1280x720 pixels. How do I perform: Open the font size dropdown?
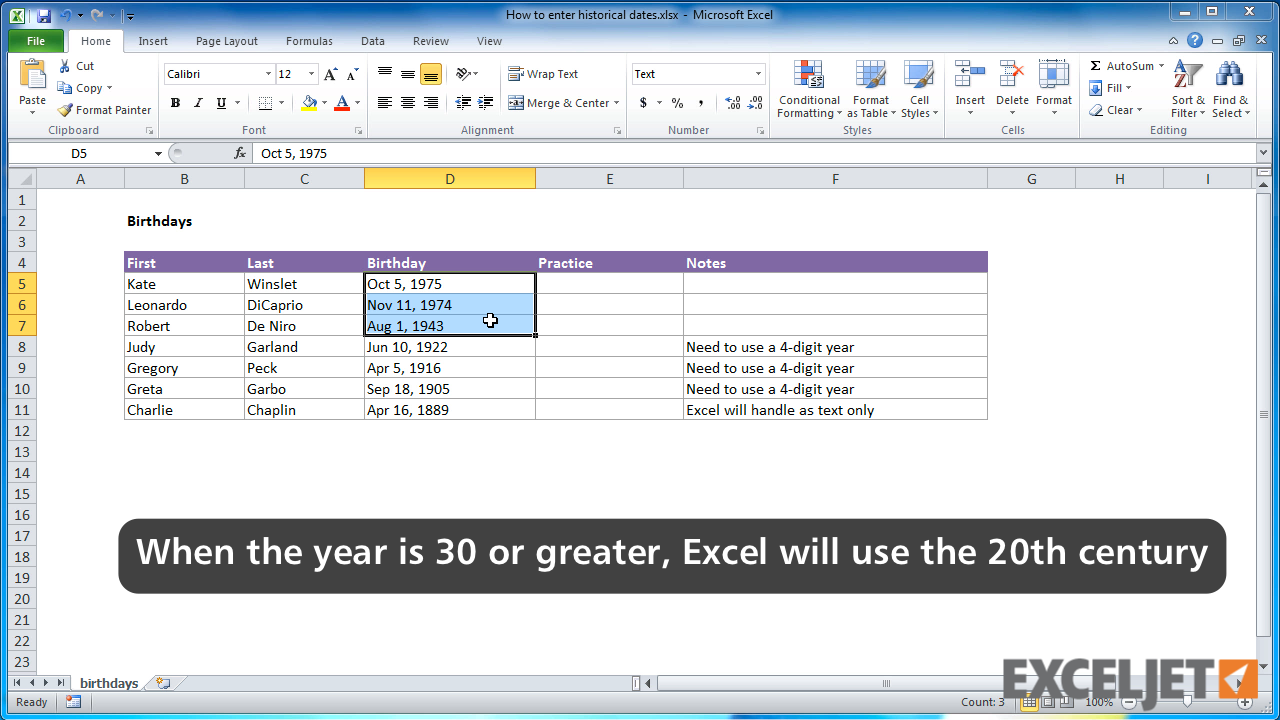click(x=311, y=74)
